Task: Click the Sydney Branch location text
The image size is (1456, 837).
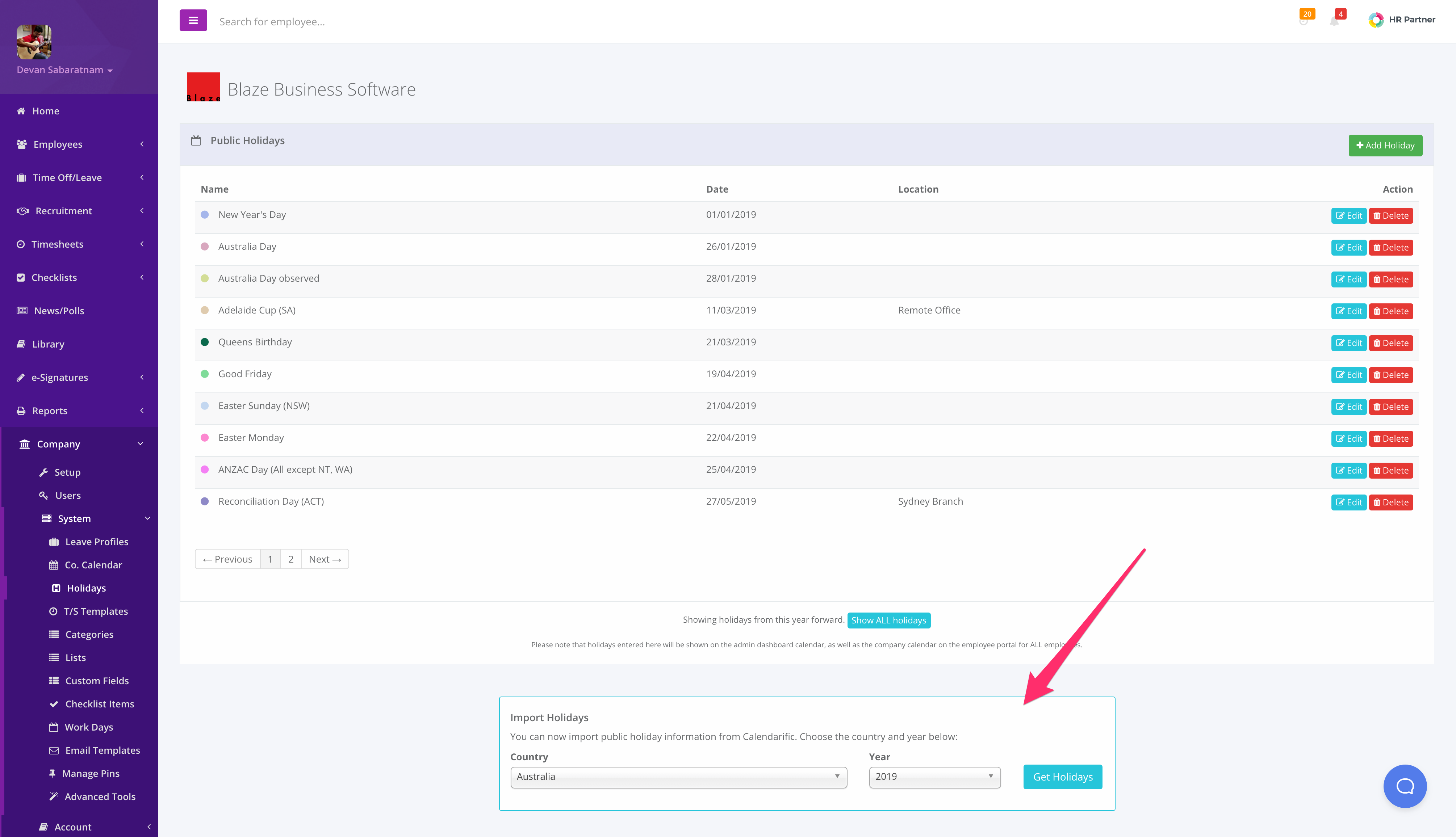Action: pos(930,501)
